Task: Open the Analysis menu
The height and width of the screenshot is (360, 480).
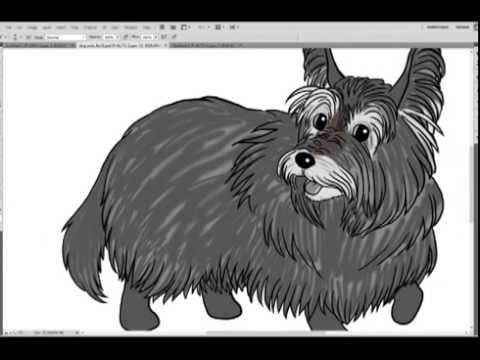Action: pos(90,27)
